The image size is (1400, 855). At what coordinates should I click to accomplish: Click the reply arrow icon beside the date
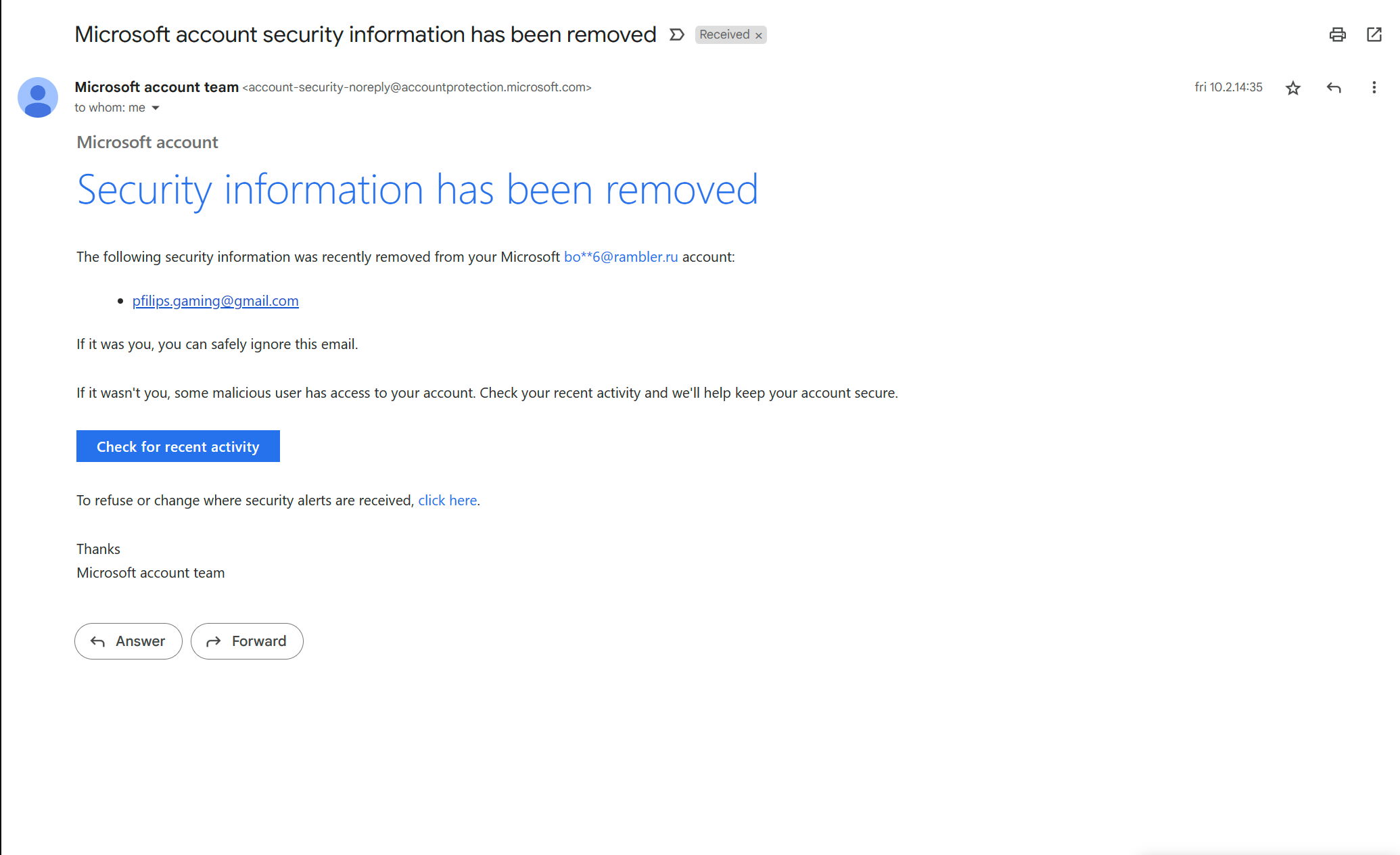point(1333,88)
